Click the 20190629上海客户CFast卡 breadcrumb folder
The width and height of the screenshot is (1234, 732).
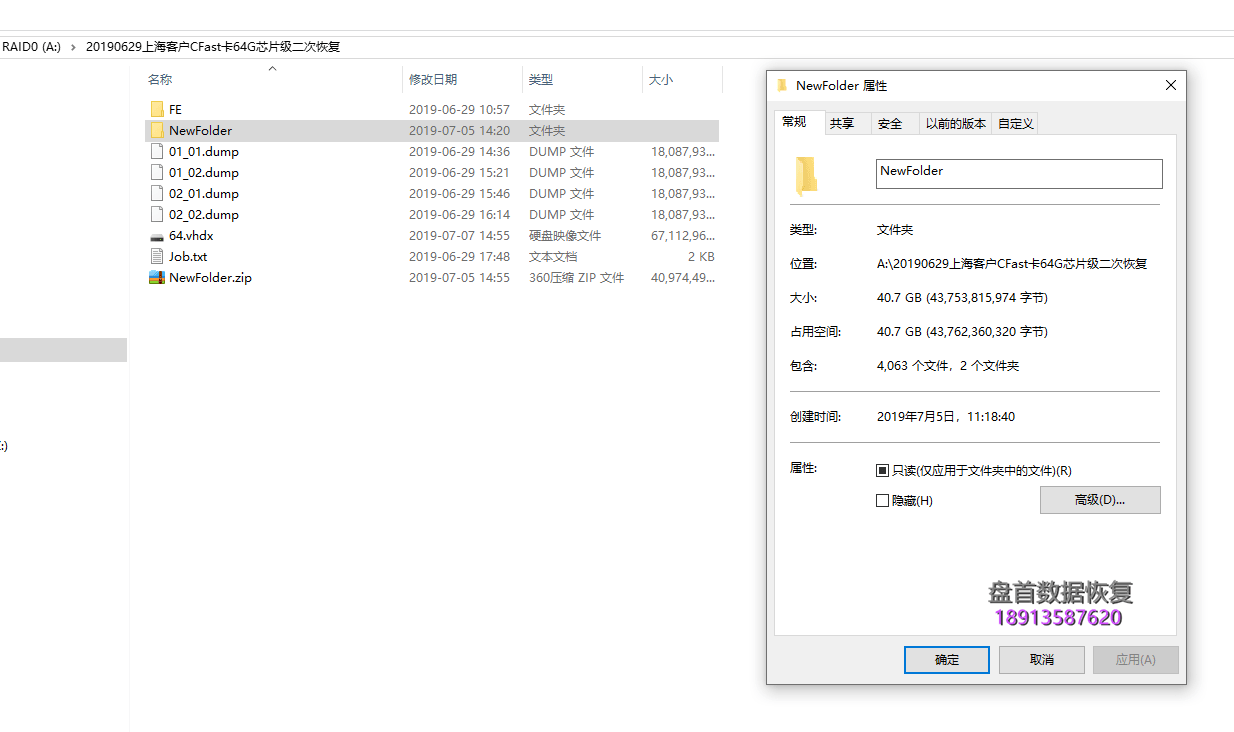coord(213,46)
